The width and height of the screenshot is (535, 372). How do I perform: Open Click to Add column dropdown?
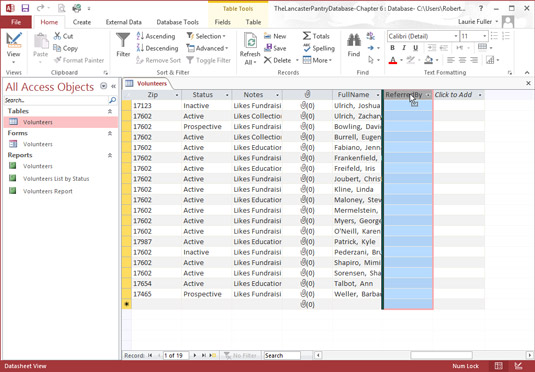(480, 95)
